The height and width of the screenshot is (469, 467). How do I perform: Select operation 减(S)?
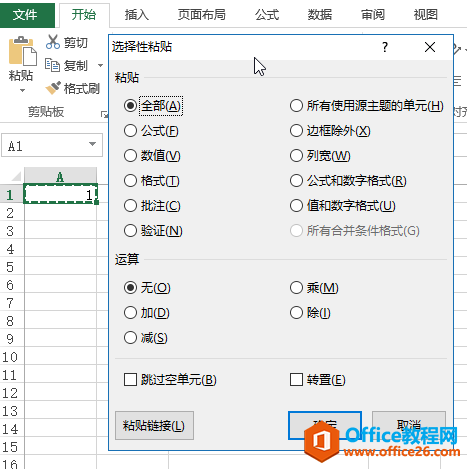[x=146, y=338]
